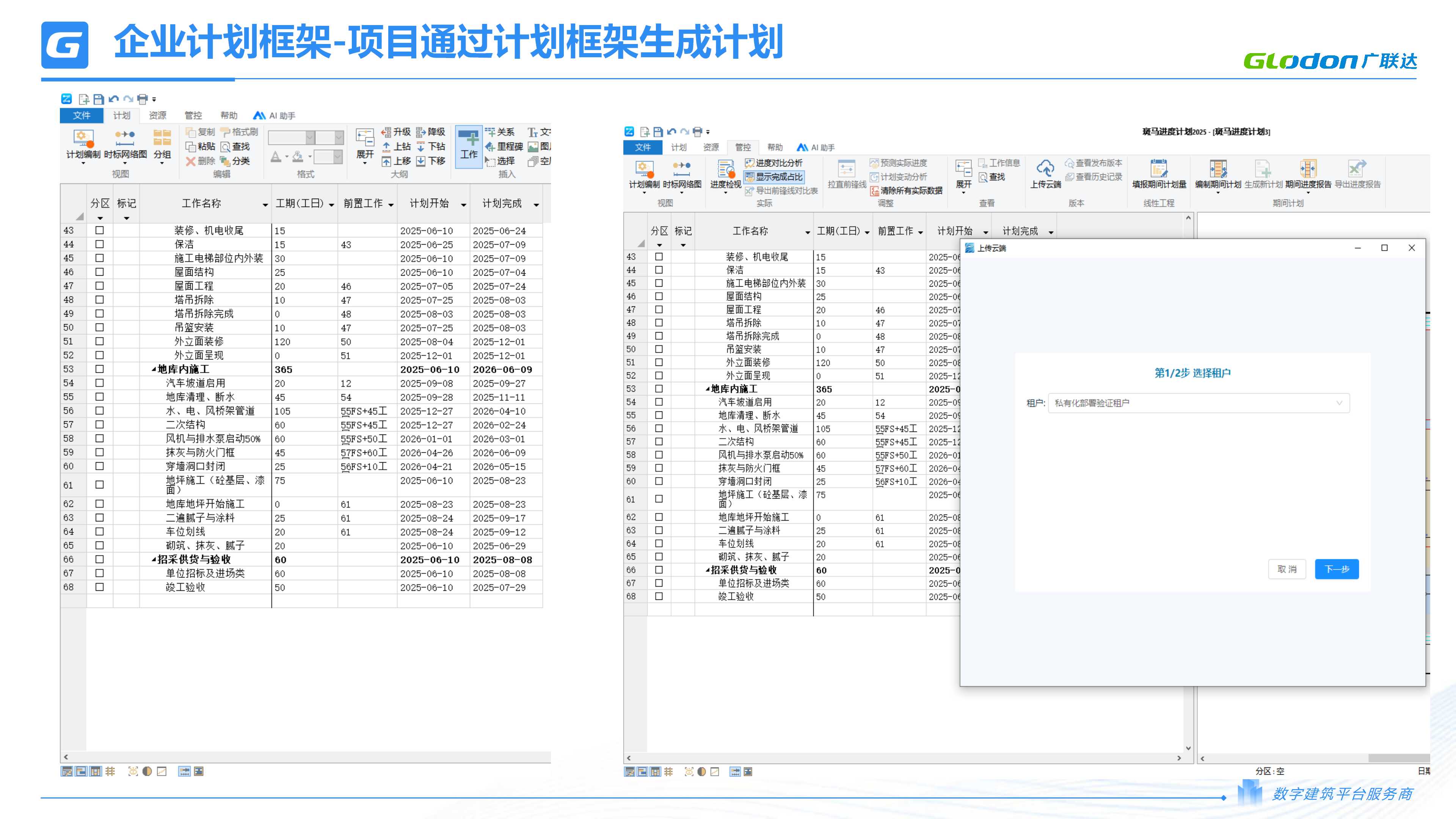Click the font color swatch in 格式 group
This screenshot has width=1456, height=819.
pos(276,157)
